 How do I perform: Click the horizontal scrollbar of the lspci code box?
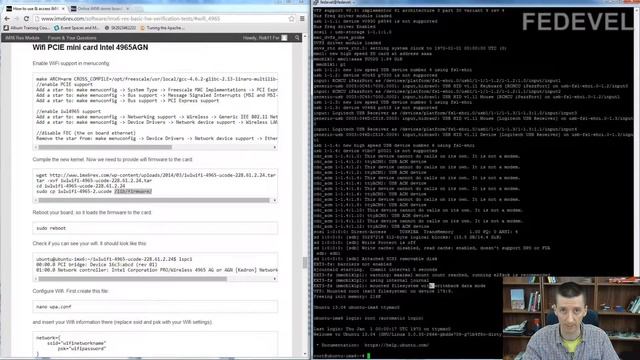click(x=133, y=279)
